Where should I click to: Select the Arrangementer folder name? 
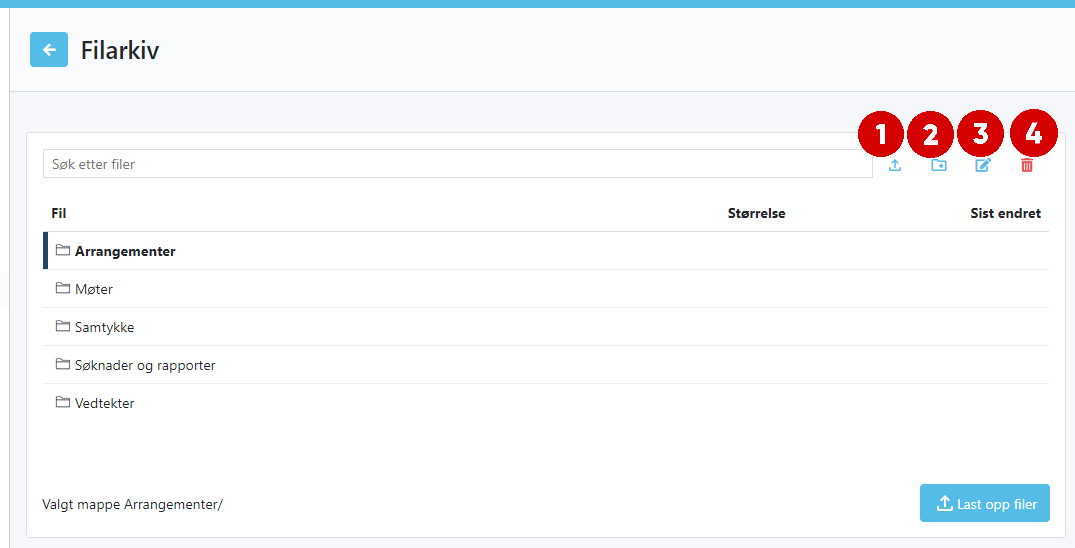click(125, 251)
